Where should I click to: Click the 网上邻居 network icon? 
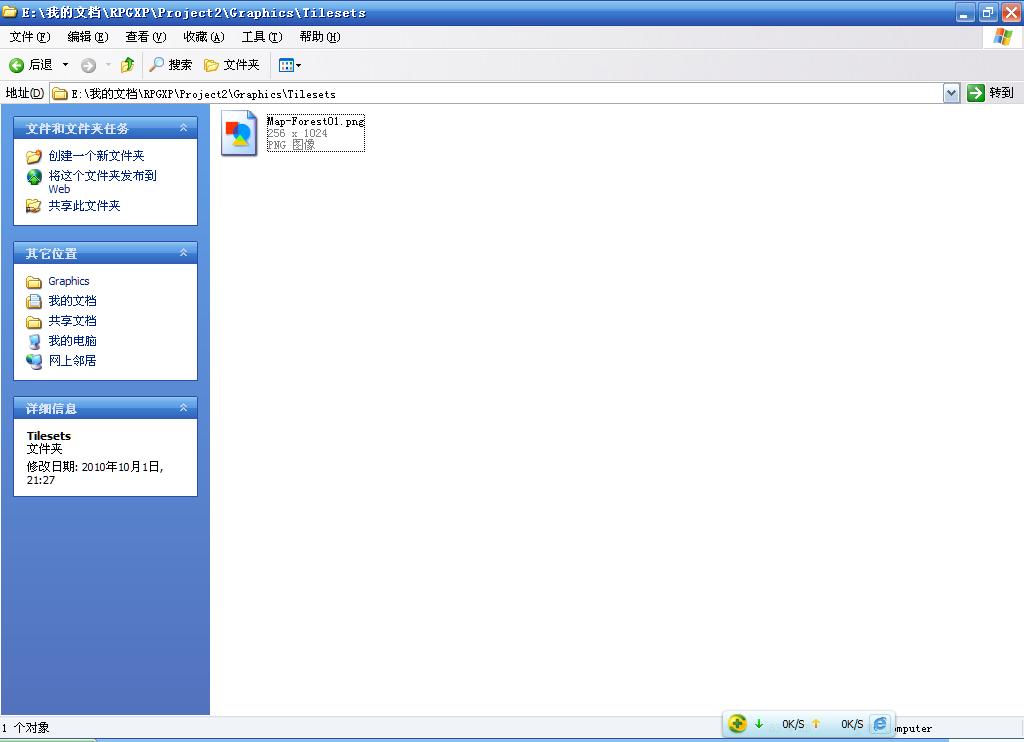pyautogui.click(x=34, y=361)
